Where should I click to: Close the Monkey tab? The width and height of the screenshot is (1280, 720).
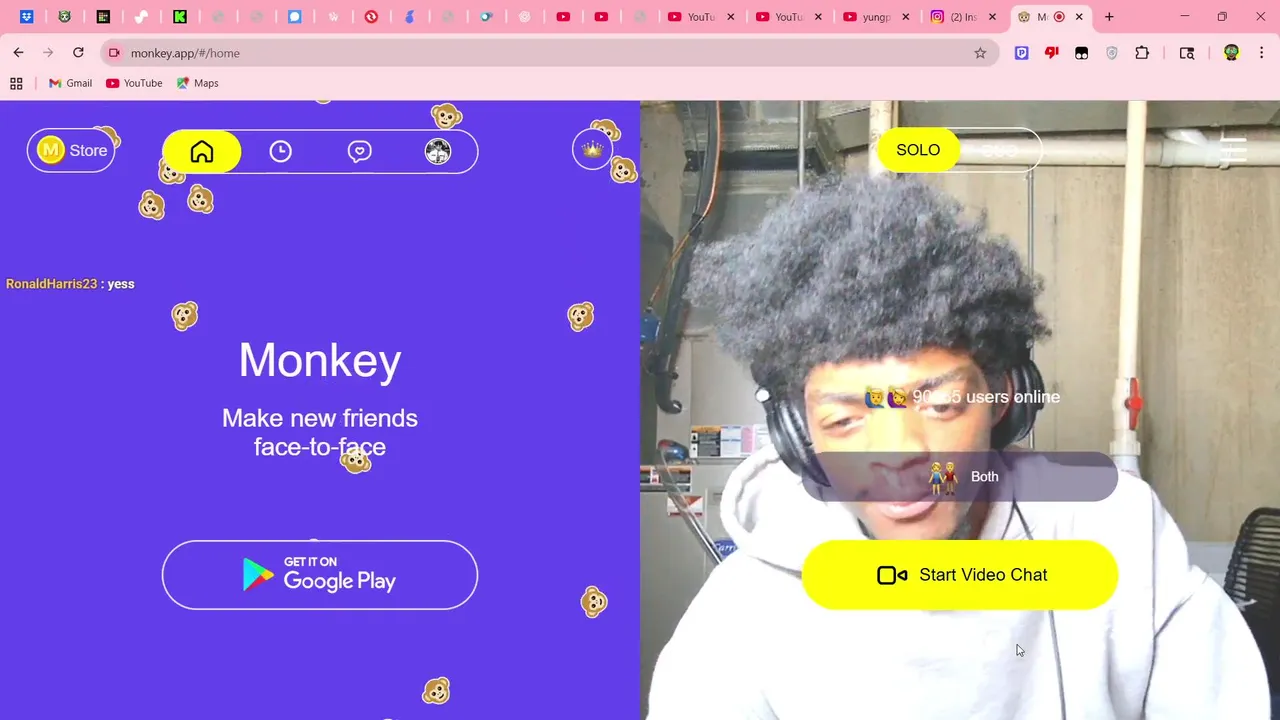(1079, 17)
